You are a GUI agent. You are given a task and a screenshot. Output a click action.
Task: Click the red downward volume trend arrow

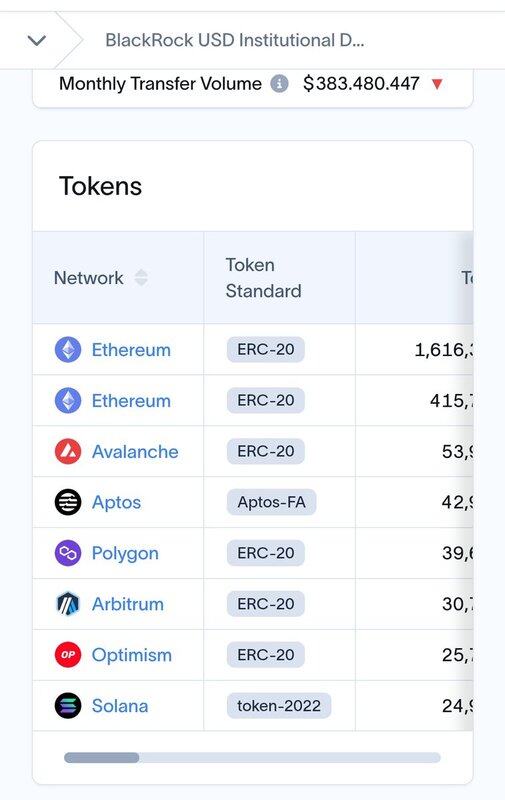point(437,84)
